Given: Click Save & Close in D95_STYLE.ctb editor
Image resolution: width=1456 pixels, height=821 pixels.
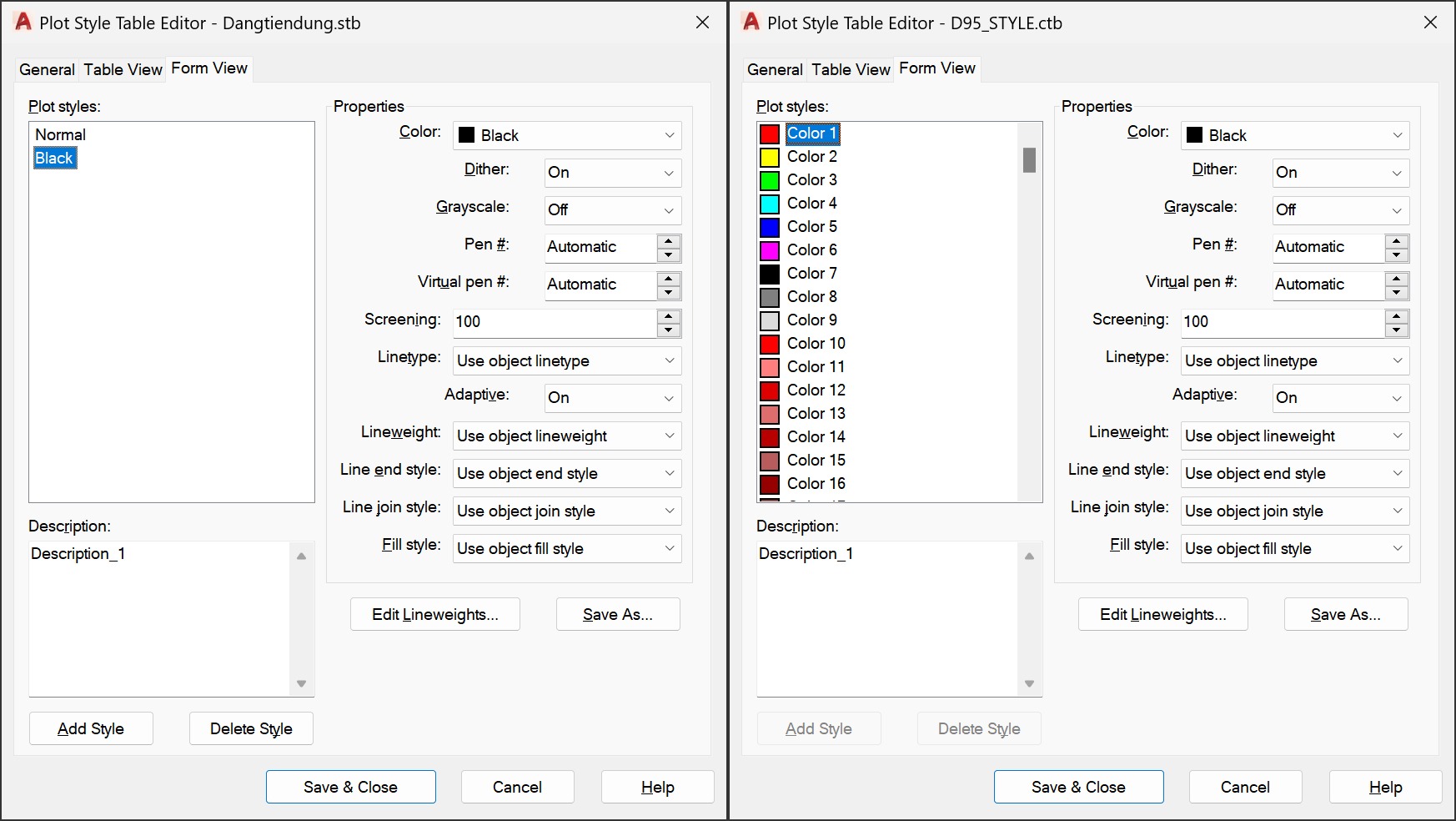Looking at the screenshot, I should [1078, 787].
